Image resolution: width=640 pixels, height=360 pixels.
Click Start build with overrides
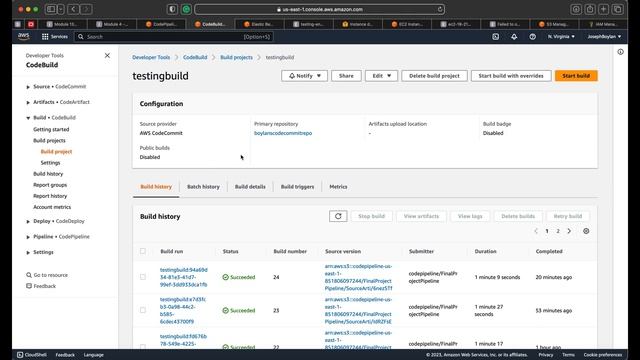click(x=511, y=76)
